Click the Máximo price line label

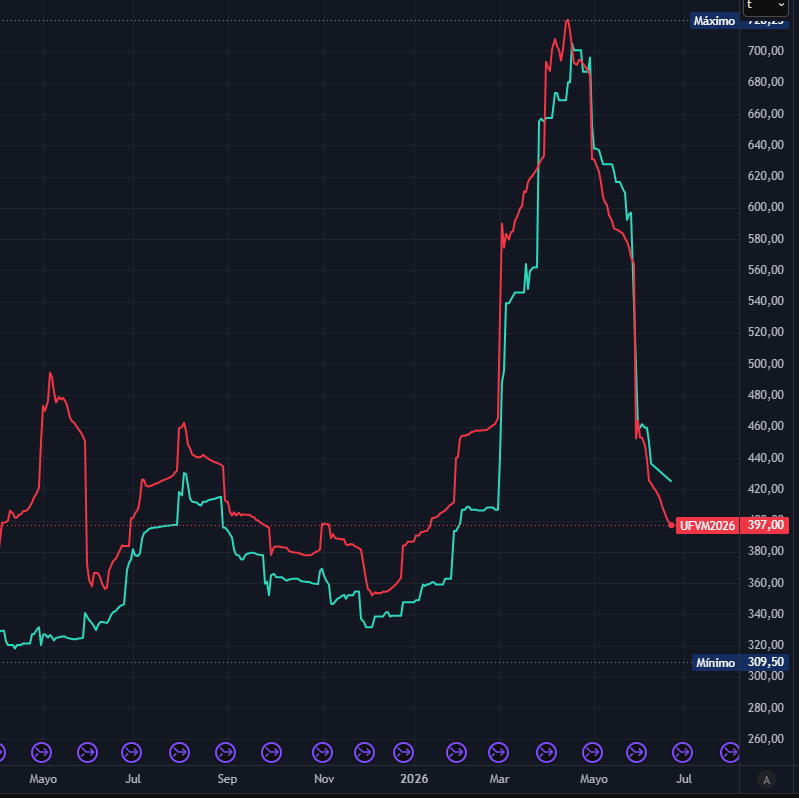pyautogui.click(x=714, y=21)
